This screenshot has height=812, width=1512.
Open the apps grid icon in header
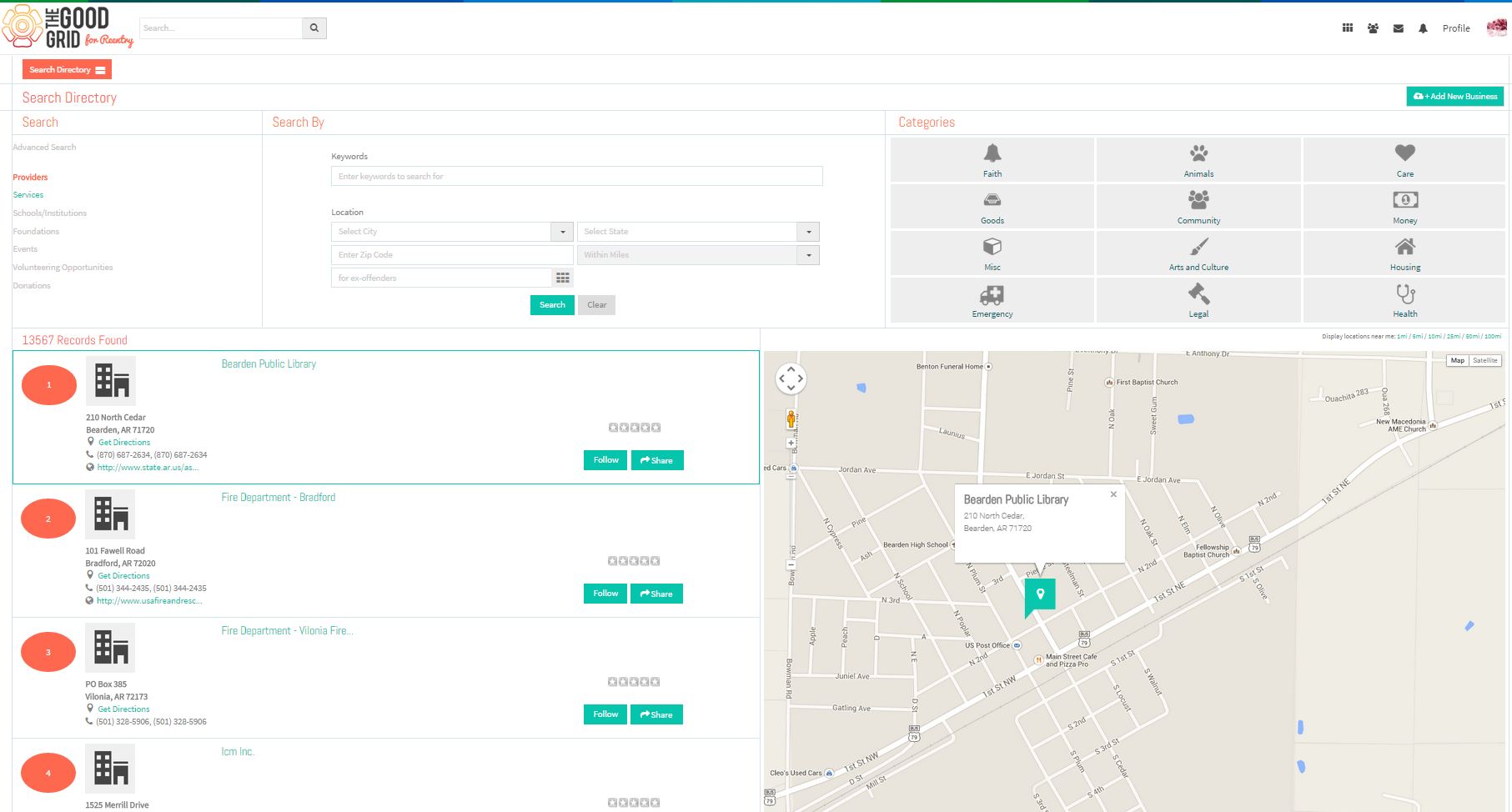pyautogui.click(x=1347, y=28)
